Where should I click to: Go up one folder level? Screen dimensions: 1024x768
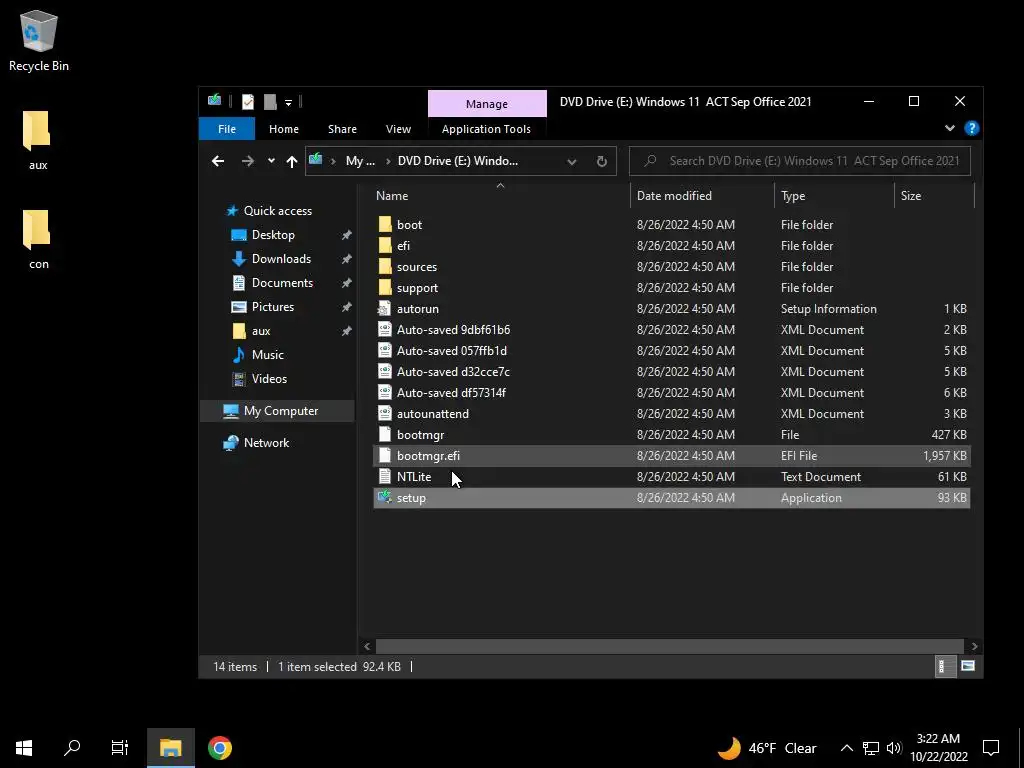[x=292, y=161]
